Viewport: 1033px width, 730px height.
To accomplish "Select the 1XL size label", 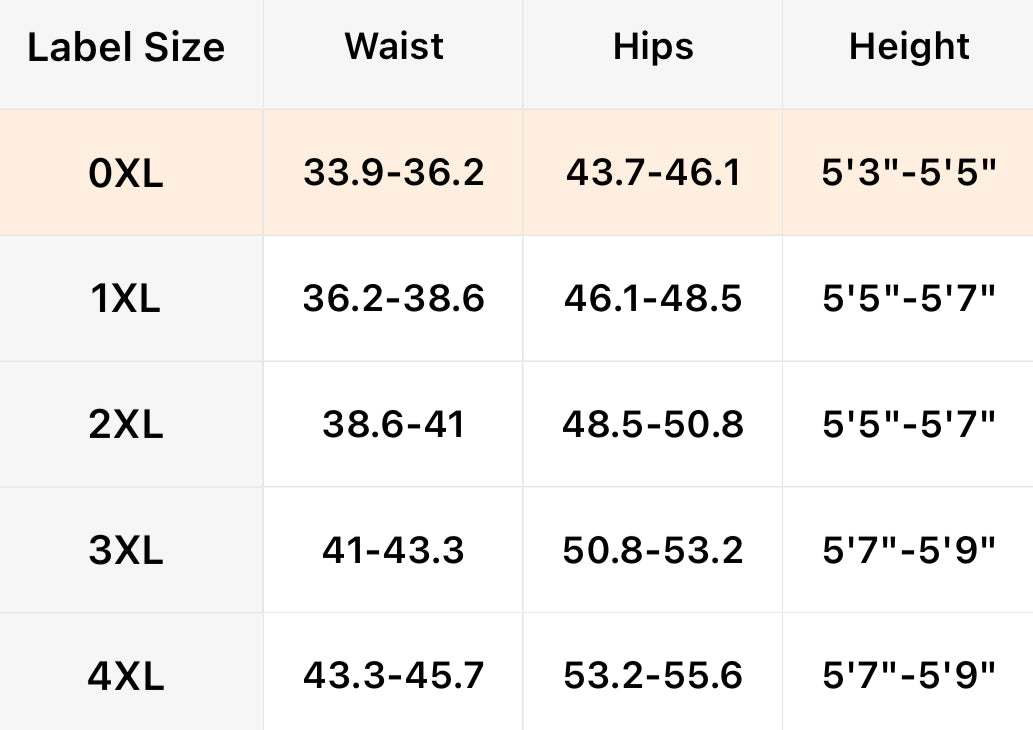I will pyautogui.click(x=126, y=298).
